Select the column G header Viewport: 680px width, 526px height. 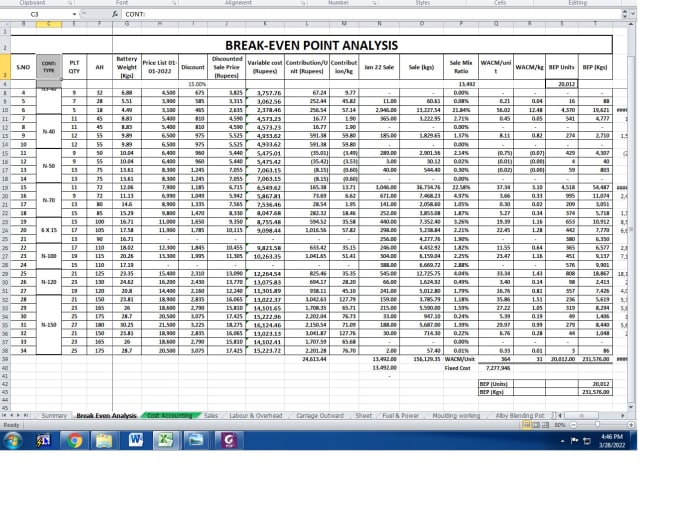pos(127,24)
